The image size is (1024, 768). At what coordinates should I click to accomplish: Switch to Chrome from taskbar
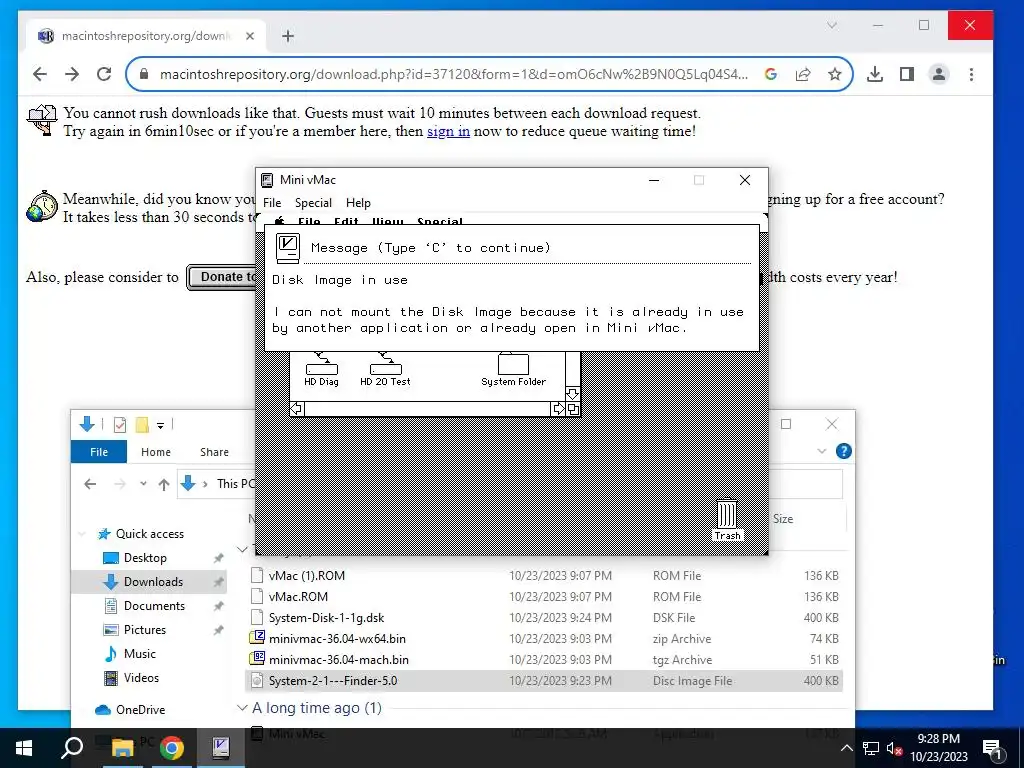172,748
